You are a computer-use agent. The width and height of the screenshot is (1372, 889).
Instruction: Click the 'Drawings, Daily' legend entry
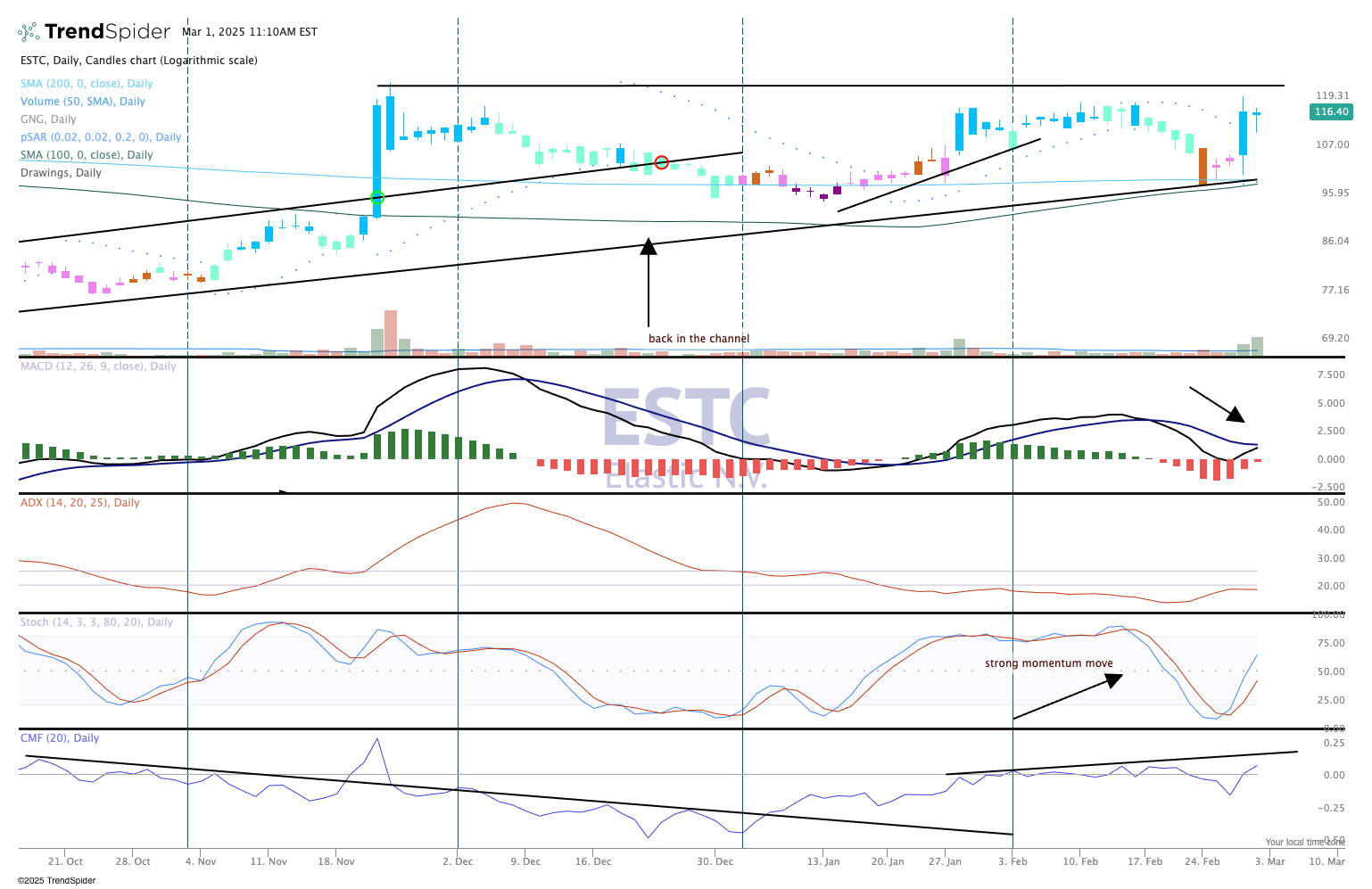61,173
